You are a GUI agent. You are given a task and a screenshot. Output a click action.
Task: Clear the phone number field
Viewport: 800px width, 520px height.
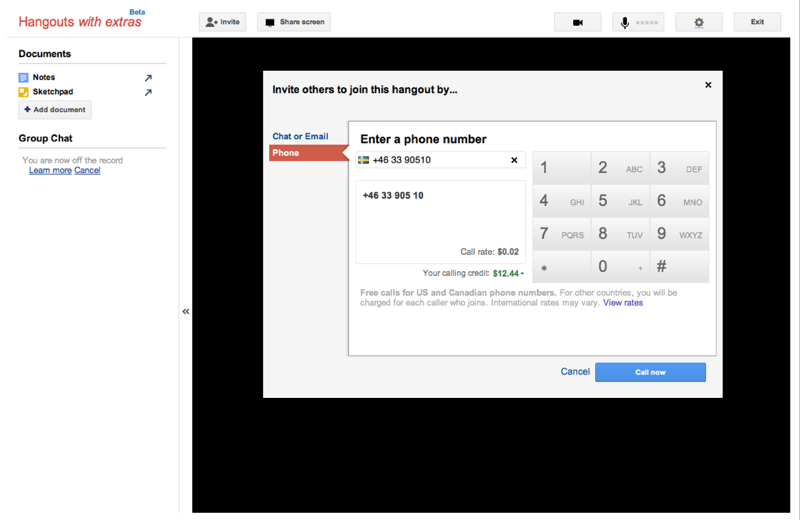(514, 160)
